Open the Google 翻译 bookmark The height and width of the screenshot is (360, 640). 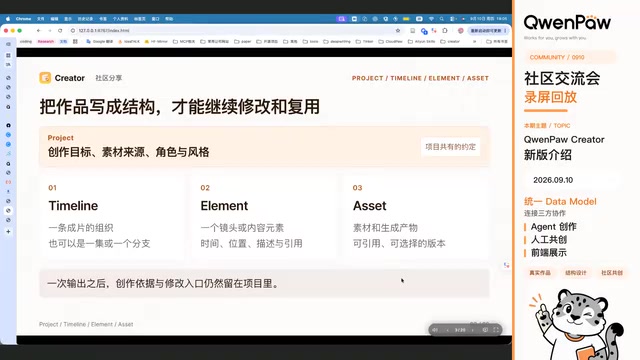100,42
